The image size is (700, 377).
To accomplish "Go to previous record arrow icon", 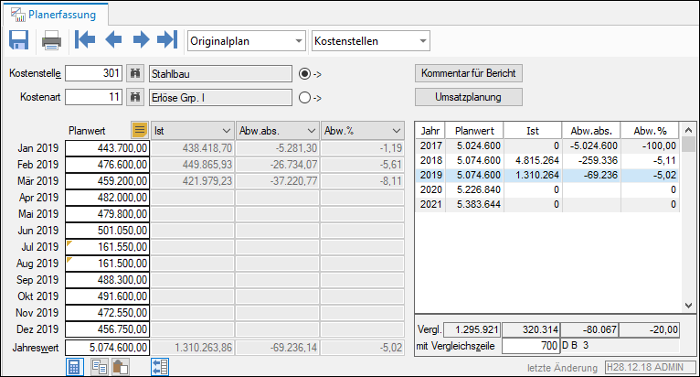I will coord(113,40).
